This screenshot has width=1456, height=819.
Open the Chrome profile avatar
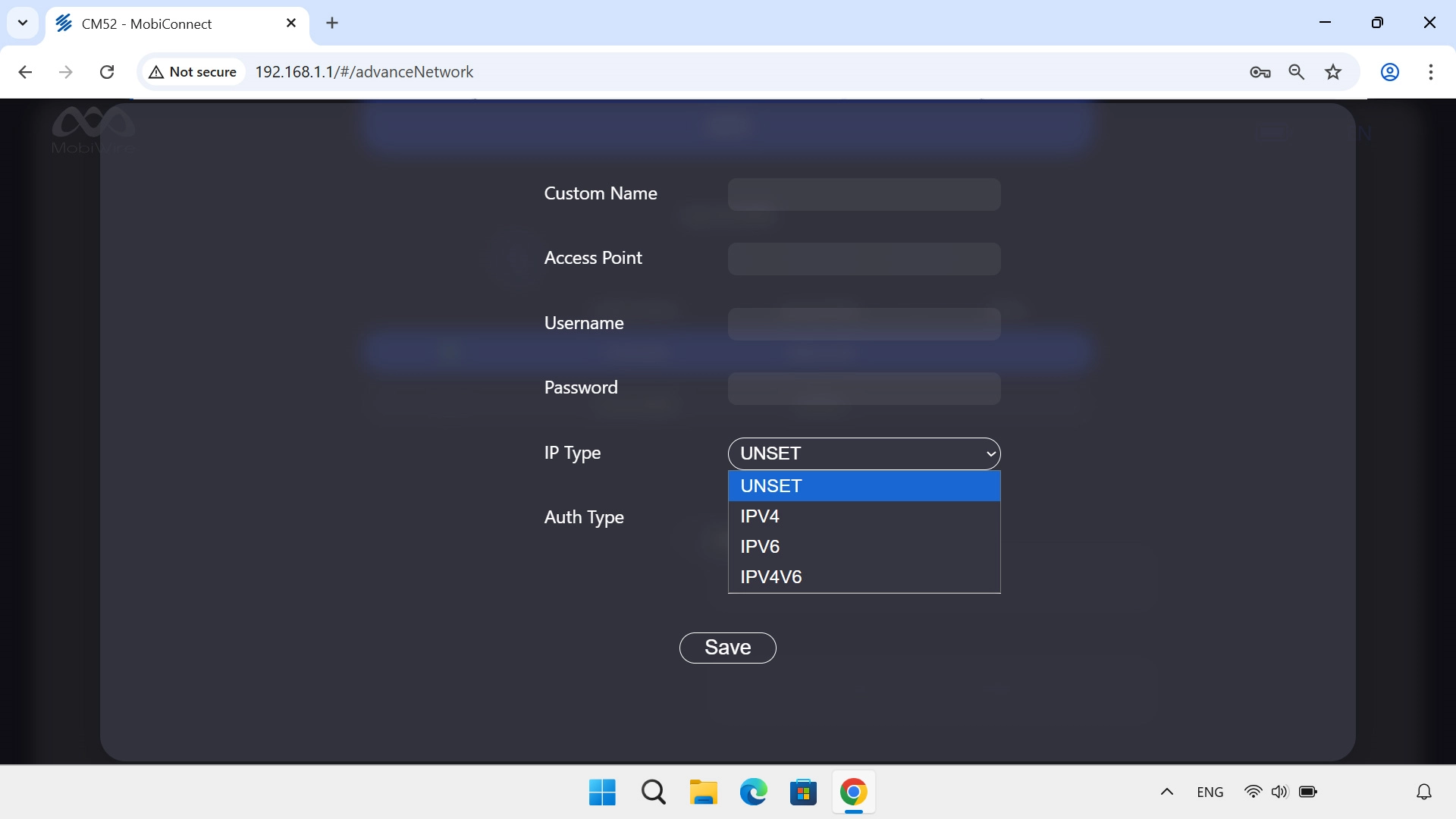[x=1390, y=72]
